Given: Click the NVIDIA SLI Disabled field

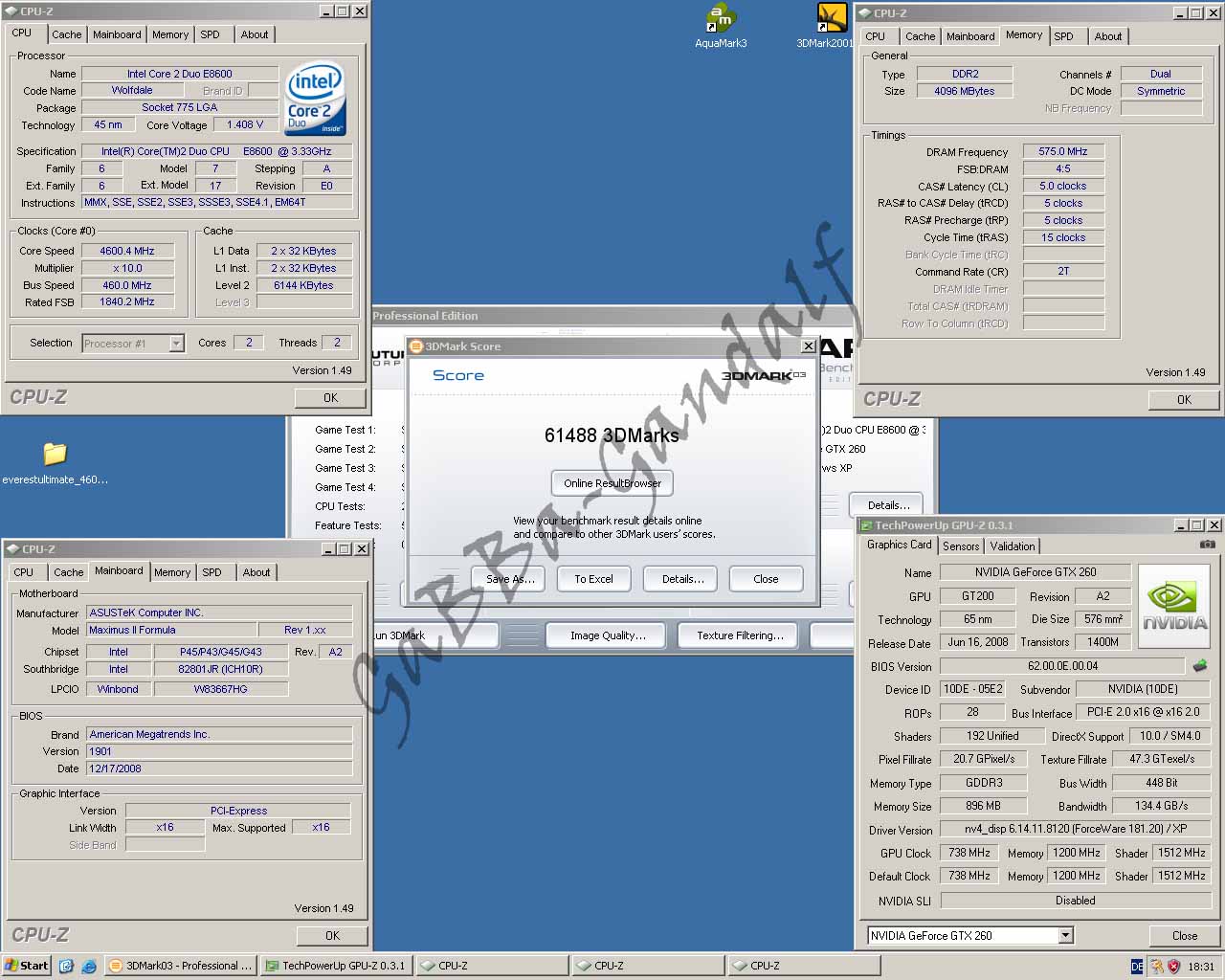Looking at the screenshot, I should 1076,901.
